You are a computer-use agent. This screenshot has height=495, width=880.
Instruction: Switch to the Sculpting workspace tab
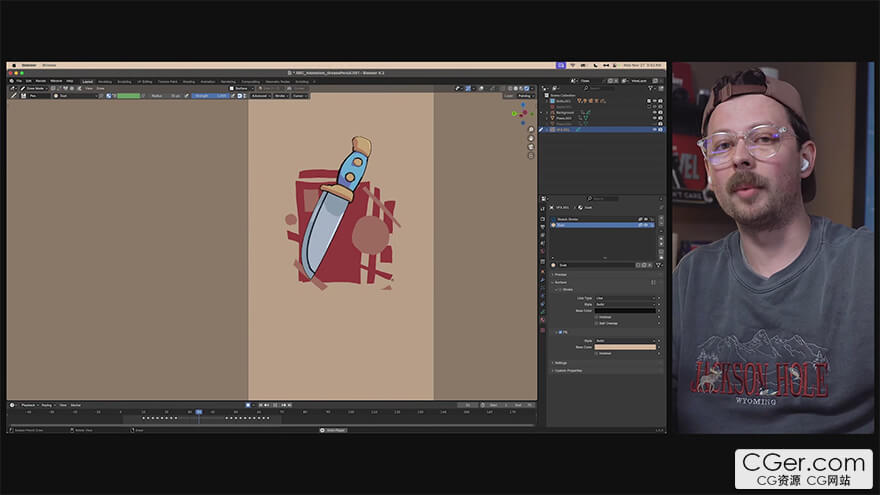124,81
